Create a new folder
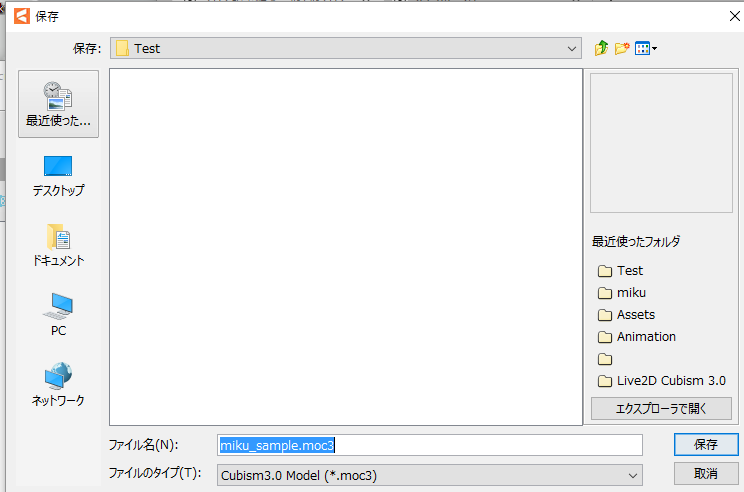The height and width of the screenshot is (492, 744). [622, 48]
